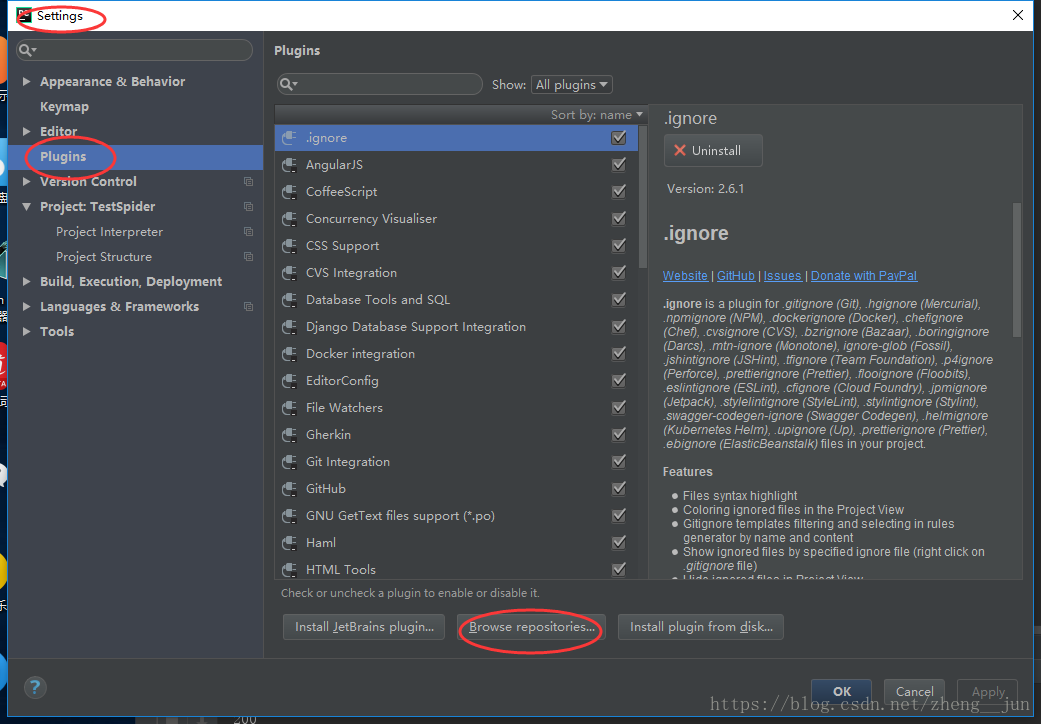Click project-level copy icon beside Version Control

pyautogui.click(x=248, y=181)
